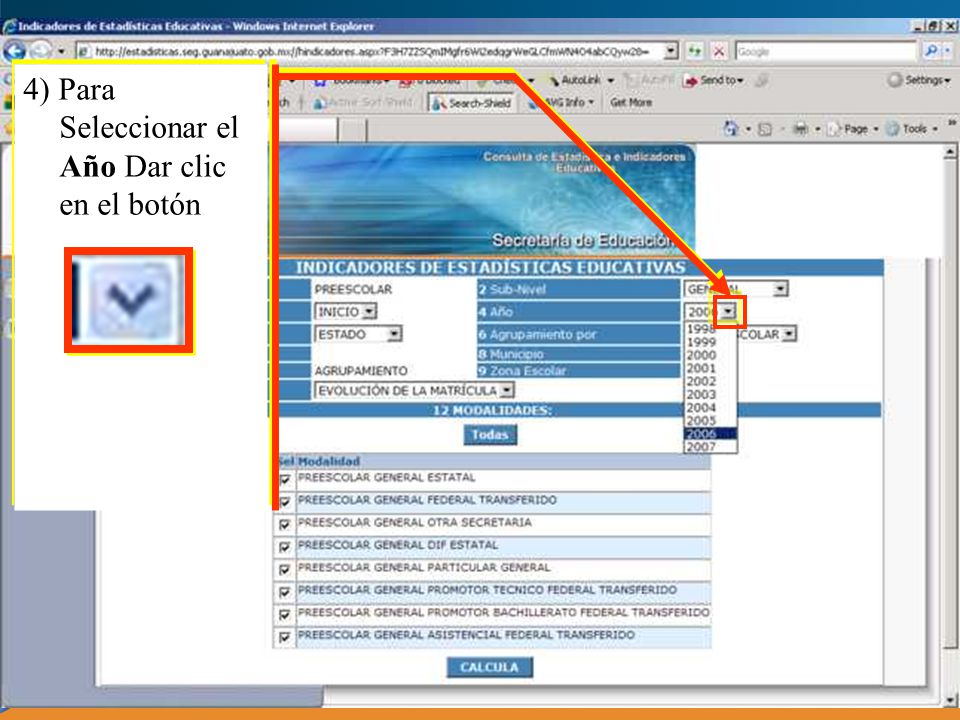Click the Send to toolbar button
Image resolution: width=960 pixels, height=720 pixels.
[714, 80]
